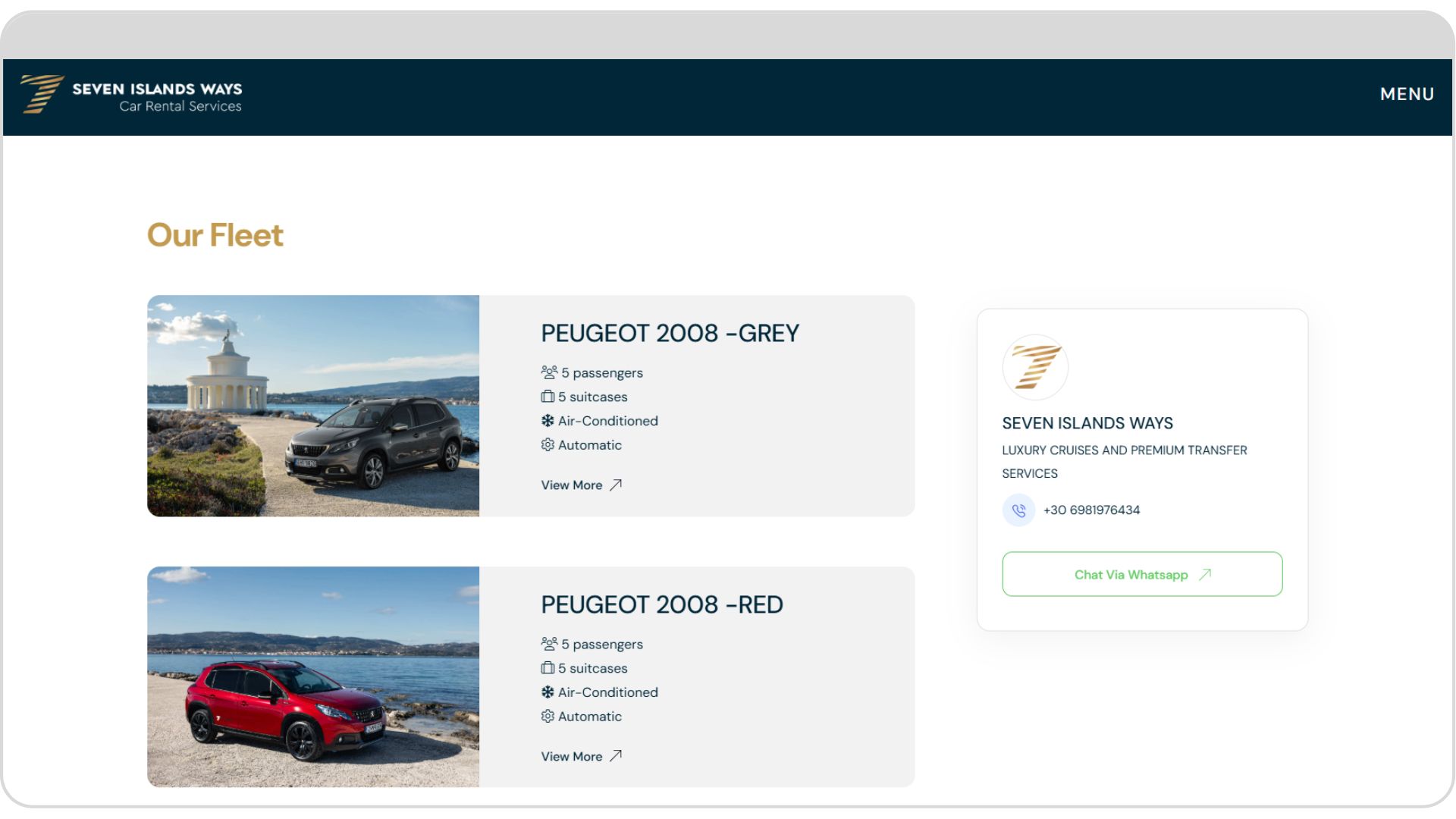Click the PEUGEOT 2008 -RED title

click(662, 604)
